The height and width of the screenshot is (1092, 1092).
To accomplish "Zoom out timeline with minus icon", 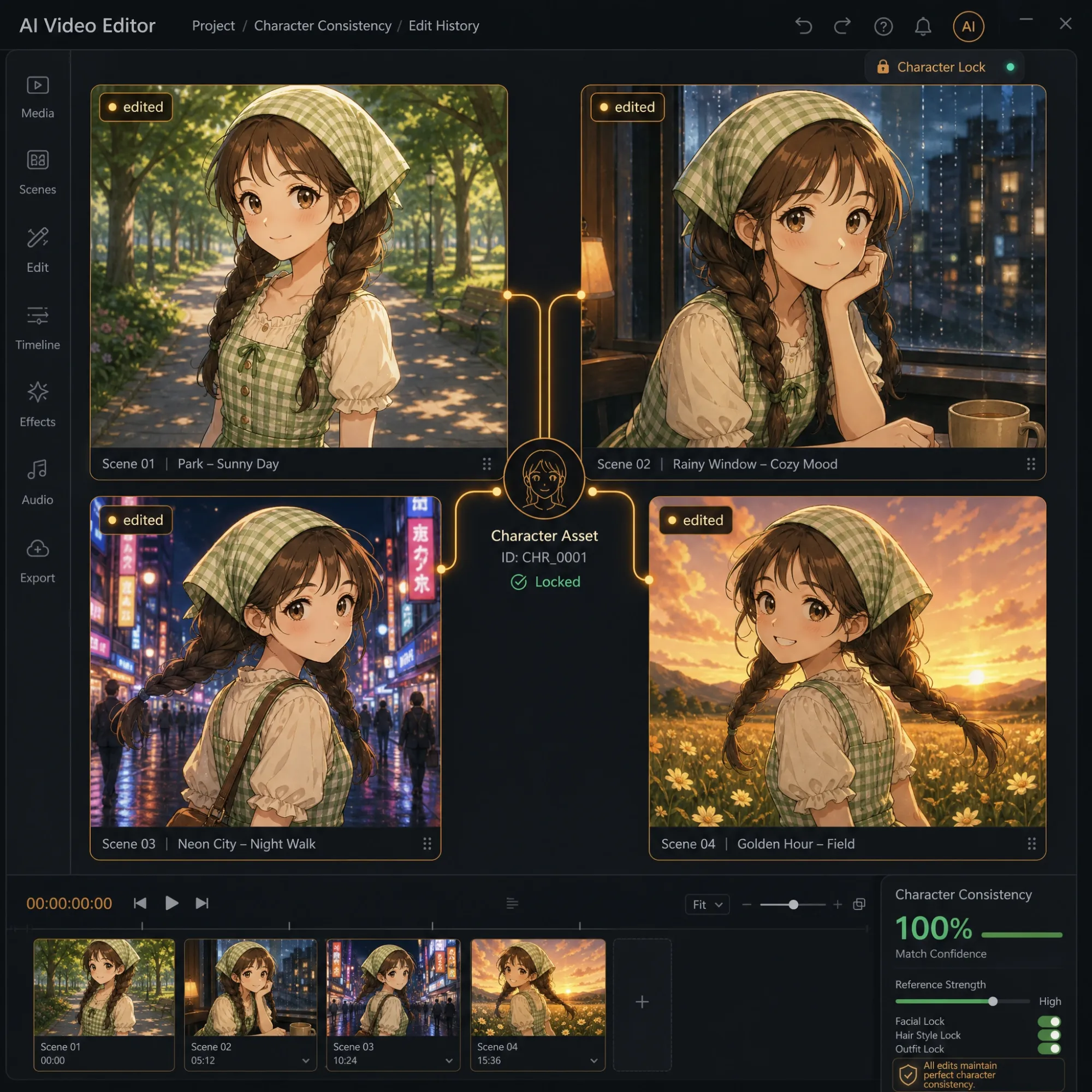I will pos(746,905).
